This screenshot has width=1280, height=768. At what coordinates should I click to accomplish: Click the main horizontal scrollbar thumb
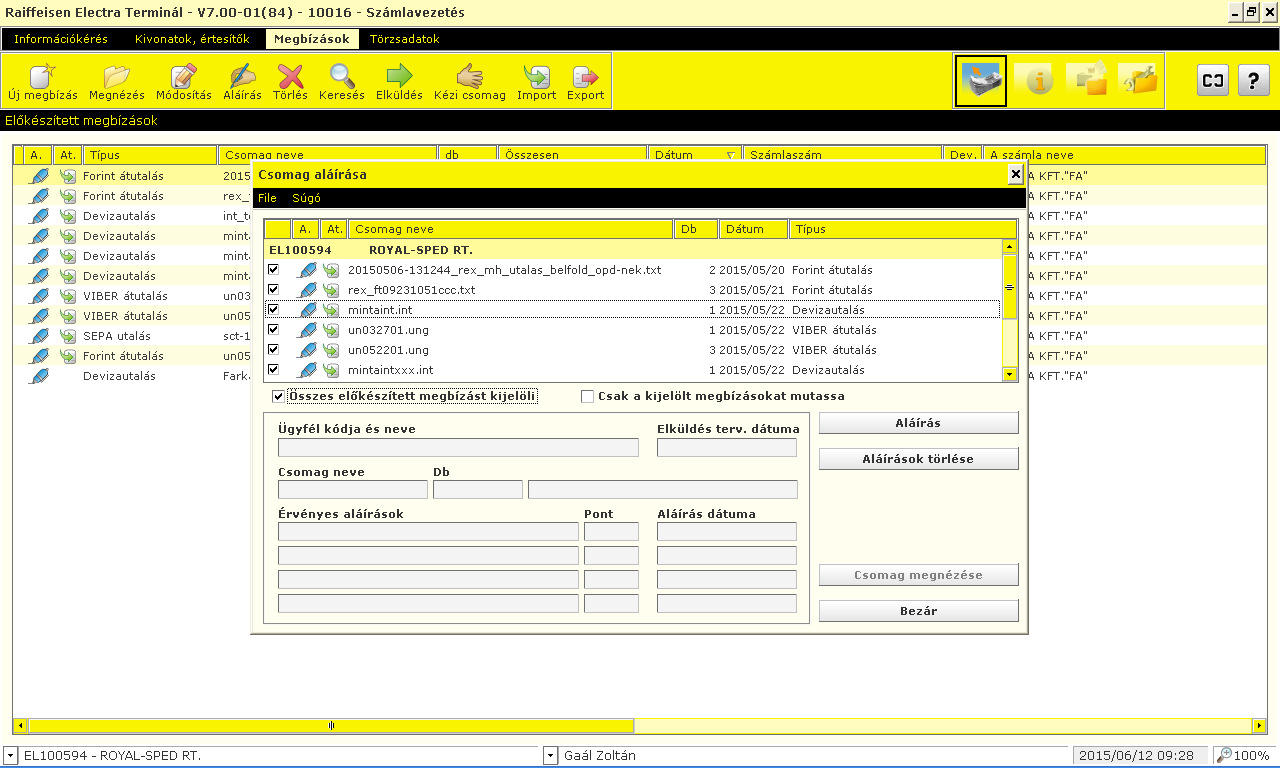click(331, 725)
